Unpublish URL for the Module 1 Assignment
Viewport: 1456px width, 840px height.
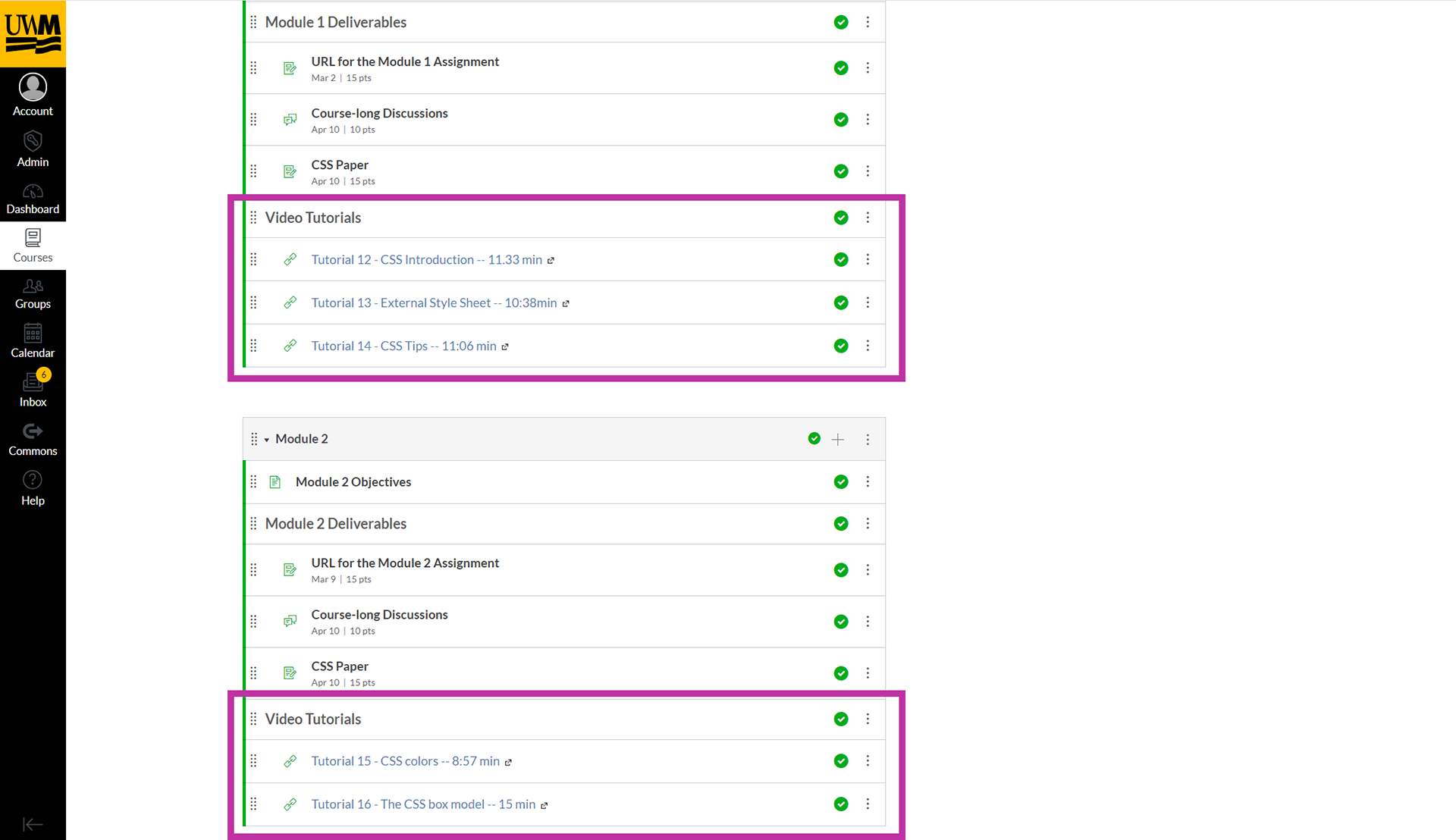pyautogui.click(x=841, y=68)
